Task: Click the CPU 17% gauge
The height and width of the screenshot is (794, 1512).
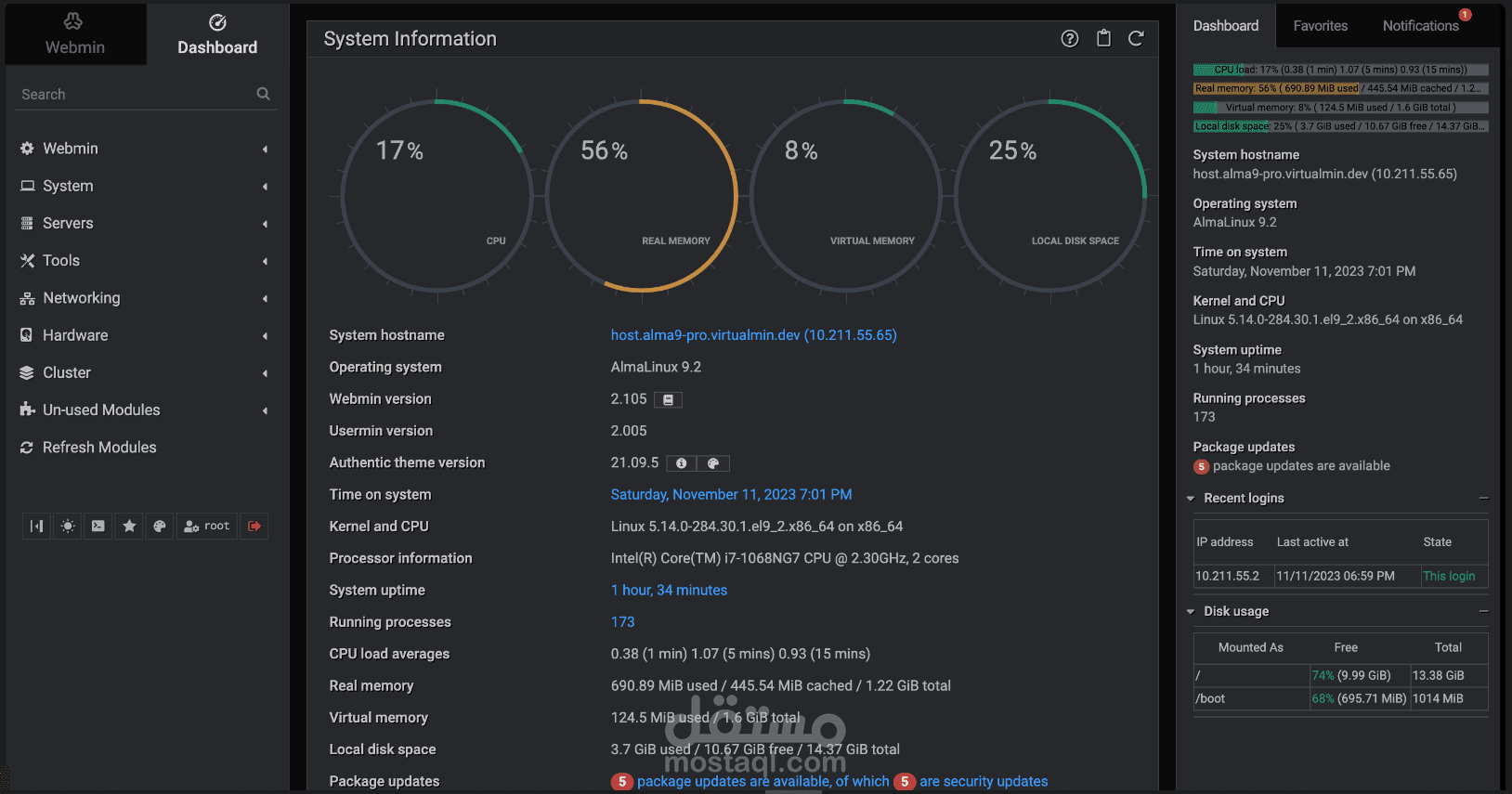Action: 437,196
